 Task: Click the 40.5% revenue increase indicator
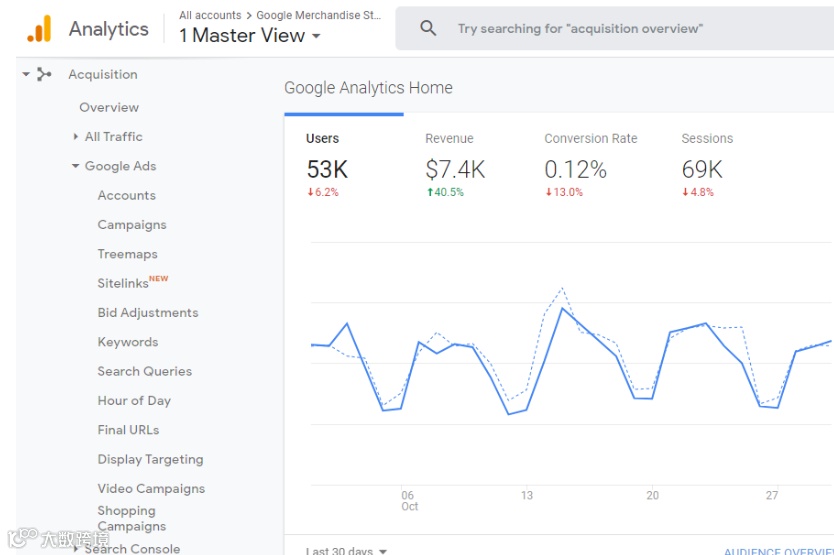point(445,192)
